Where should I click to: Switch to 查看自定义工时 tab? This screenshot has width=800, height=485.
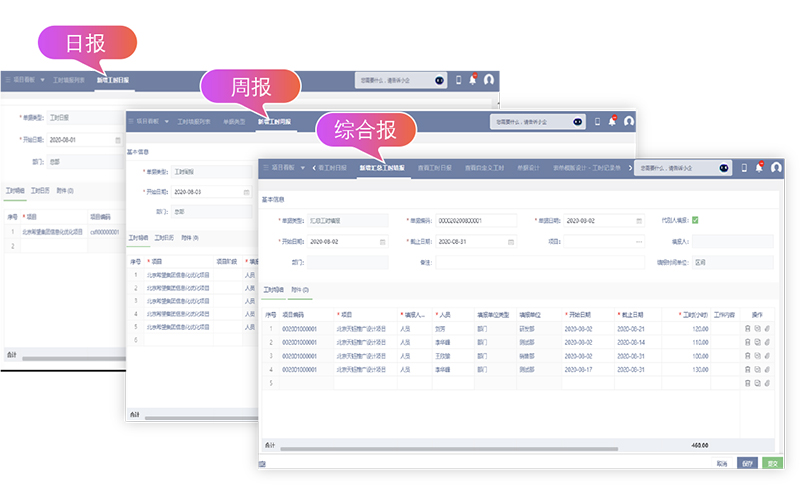point(484,168)
